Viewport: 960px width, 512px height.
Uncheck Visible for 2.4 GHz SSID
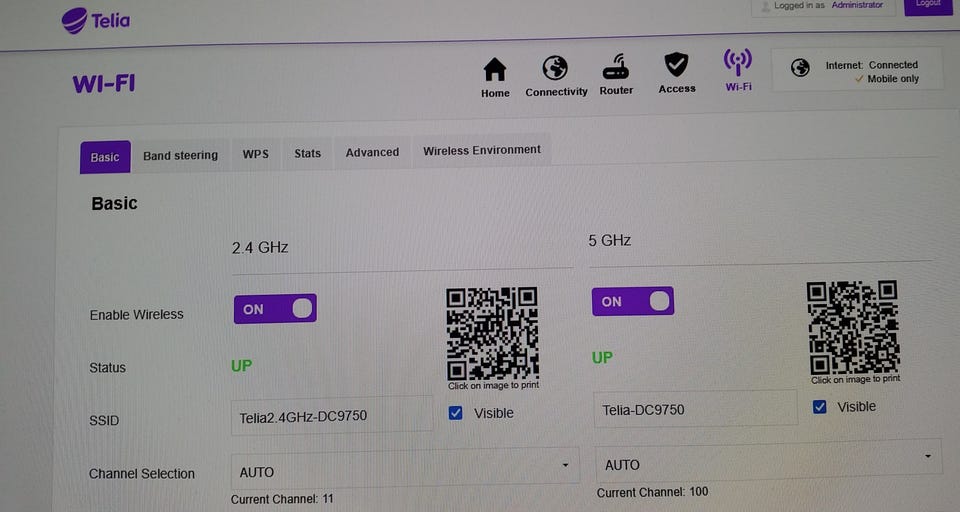pos(456,412)
